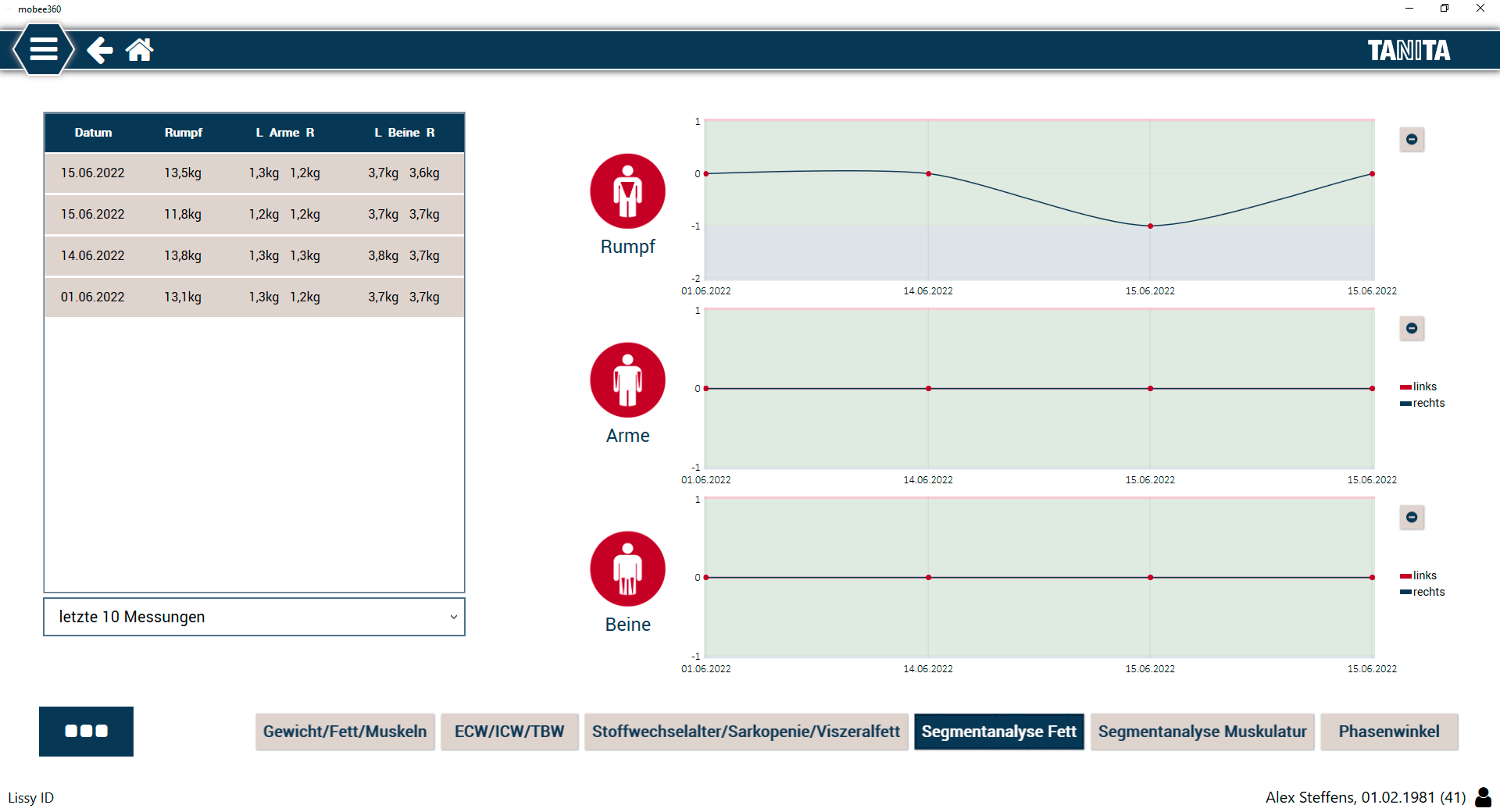Click the three-squares view button
Viewport: 1500px width, 812px height.
pyautogui.click(x=86, y=731)
